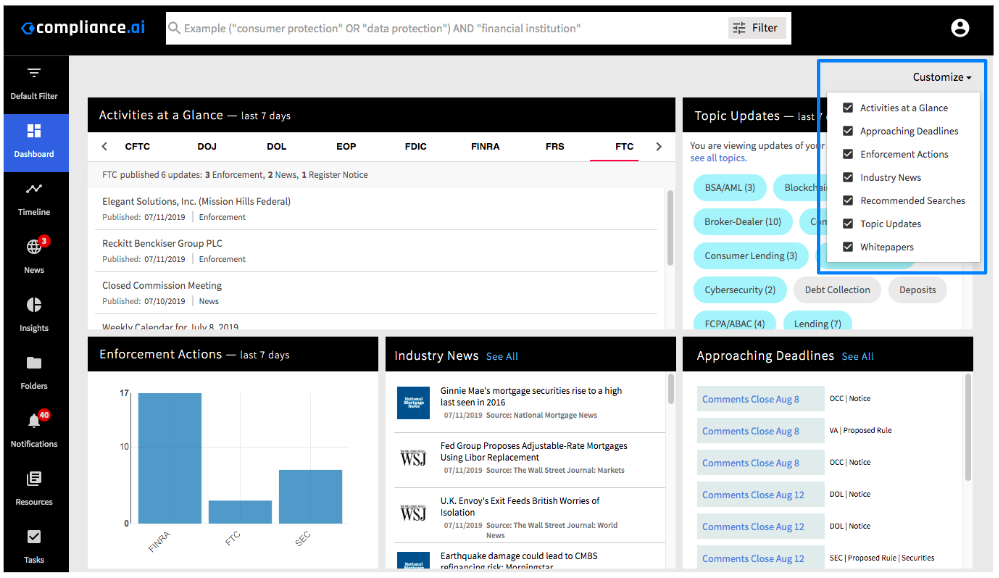Click the WSJ logo beside U.K. Envoy article

click(x=413, y=513)
